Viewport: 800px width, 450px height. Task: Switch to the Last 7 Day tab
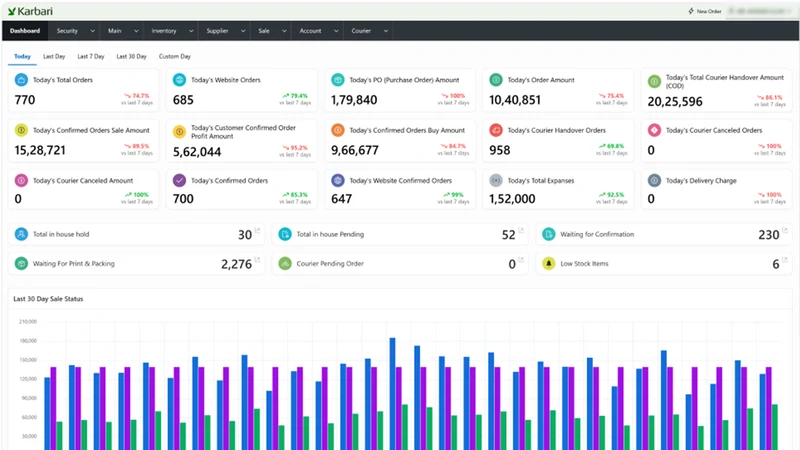pos(91,56)
